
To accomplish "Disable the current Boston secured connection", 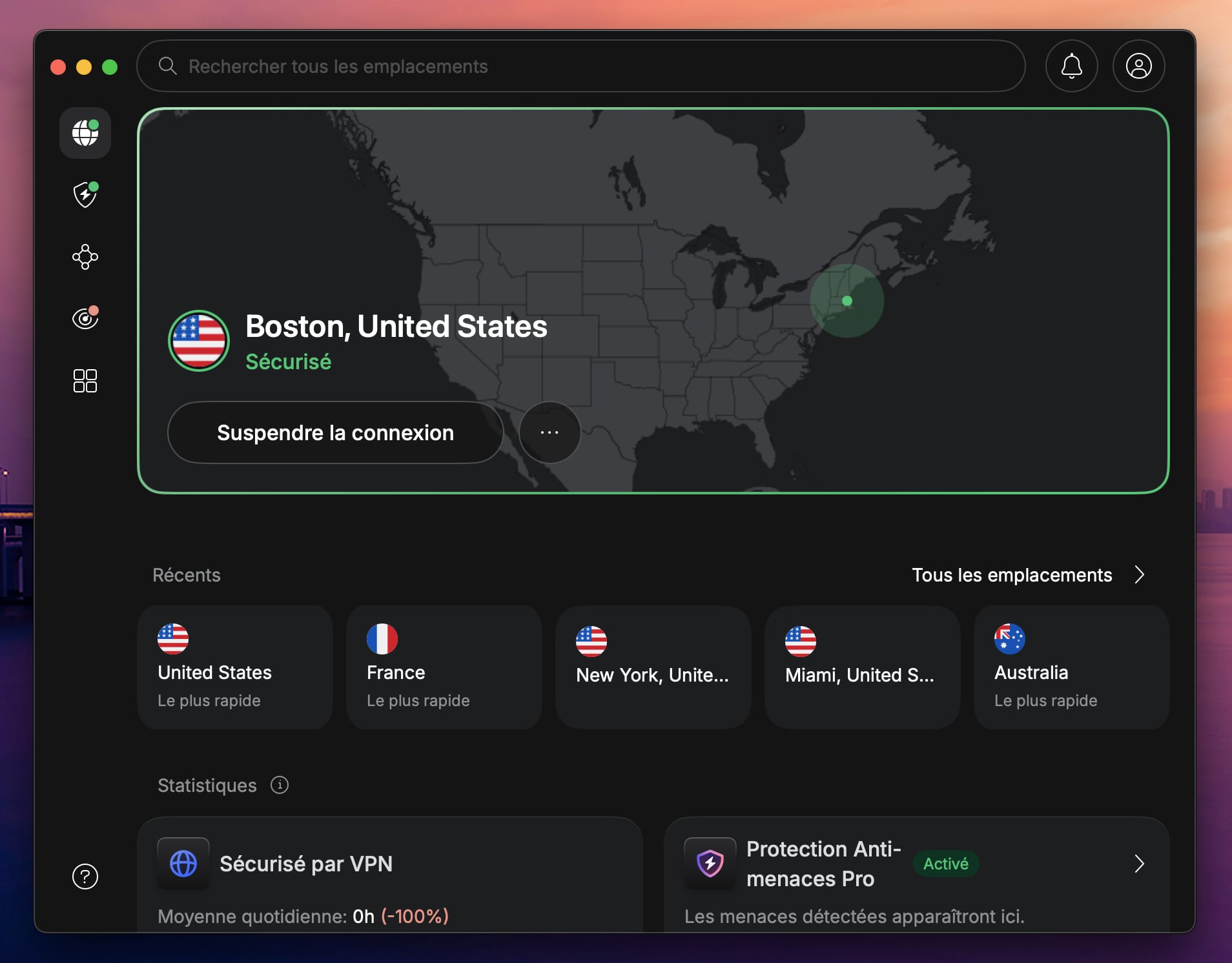I will pyautogui.click(x=335, y=432).
